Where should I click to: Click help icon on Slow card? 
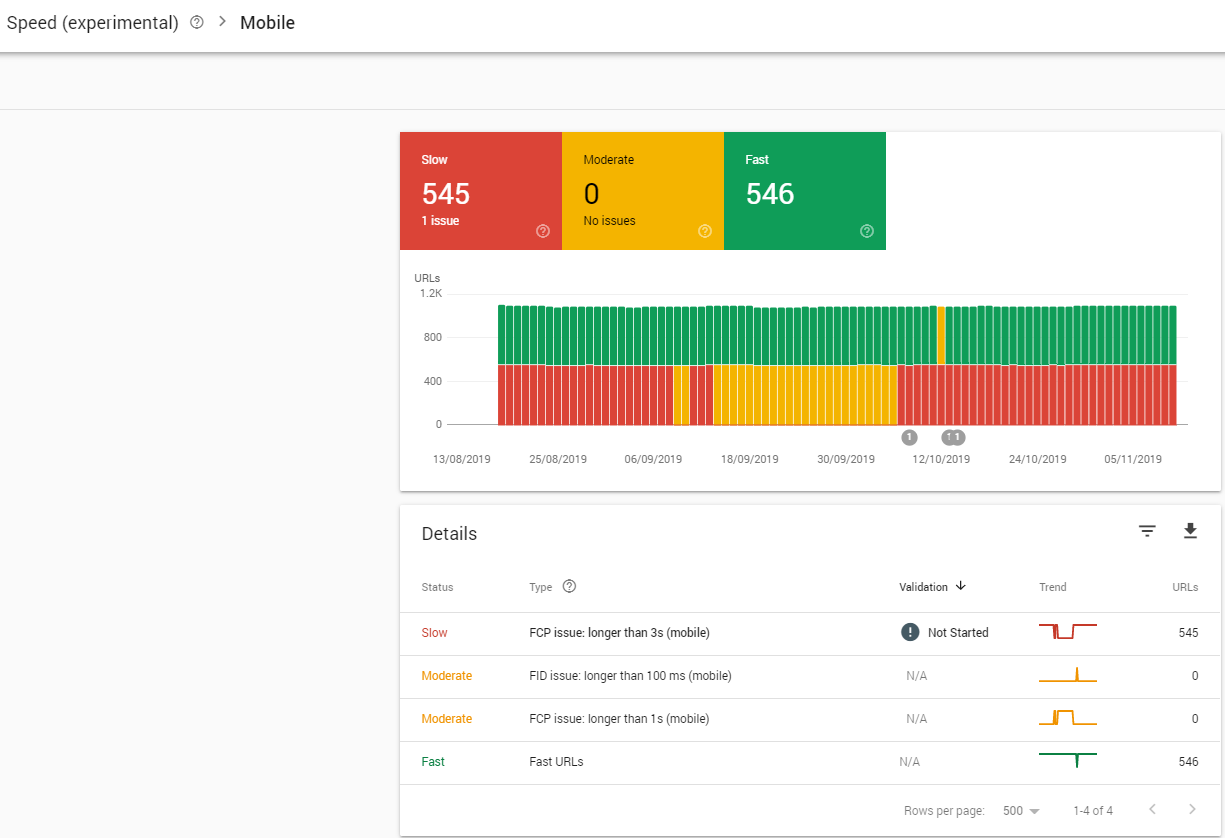pyautogui.click(x=543, y=231)
